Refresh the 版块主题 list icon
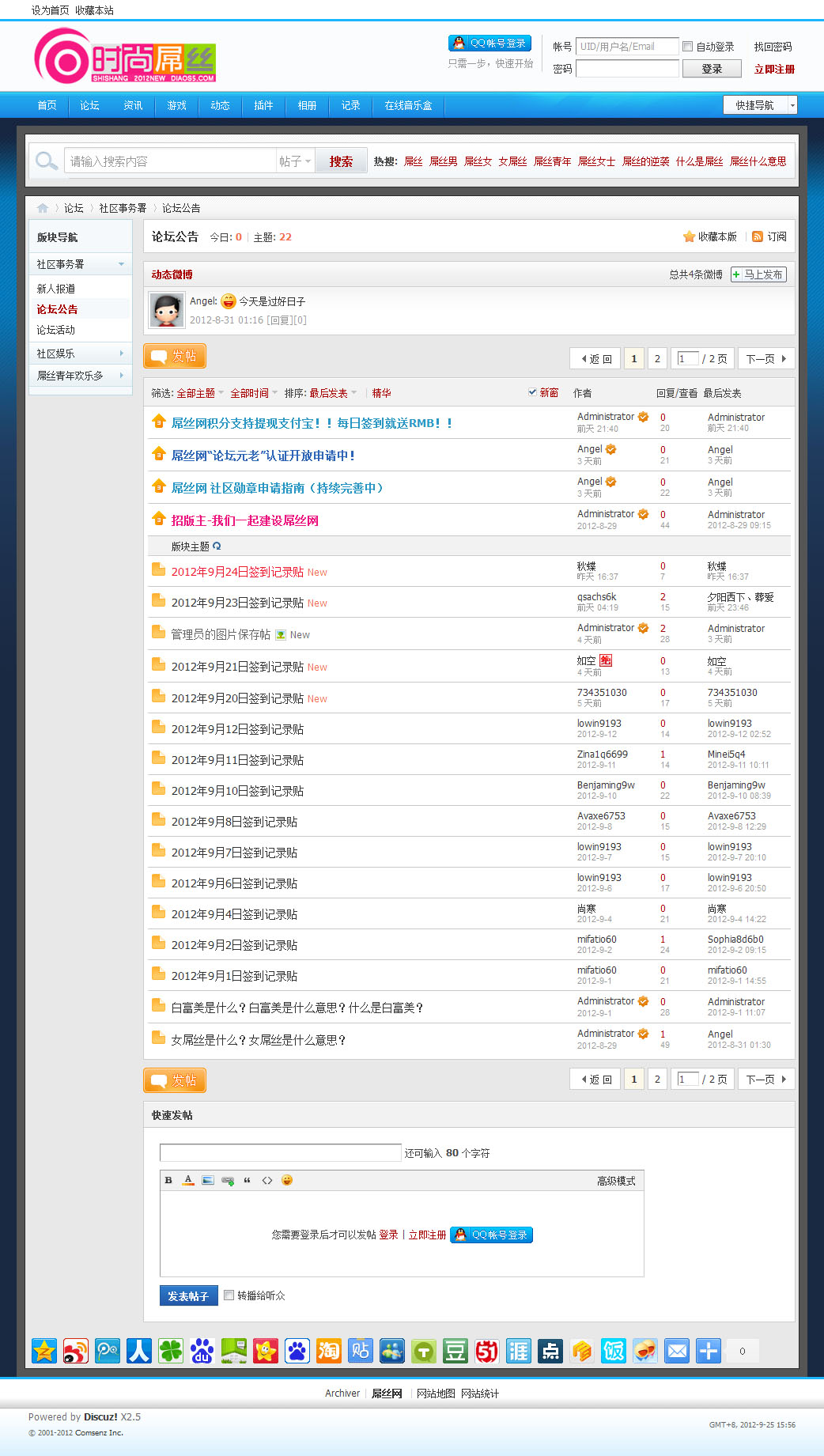This screenshot has width=824, height=1456. [x=217, y=546]
